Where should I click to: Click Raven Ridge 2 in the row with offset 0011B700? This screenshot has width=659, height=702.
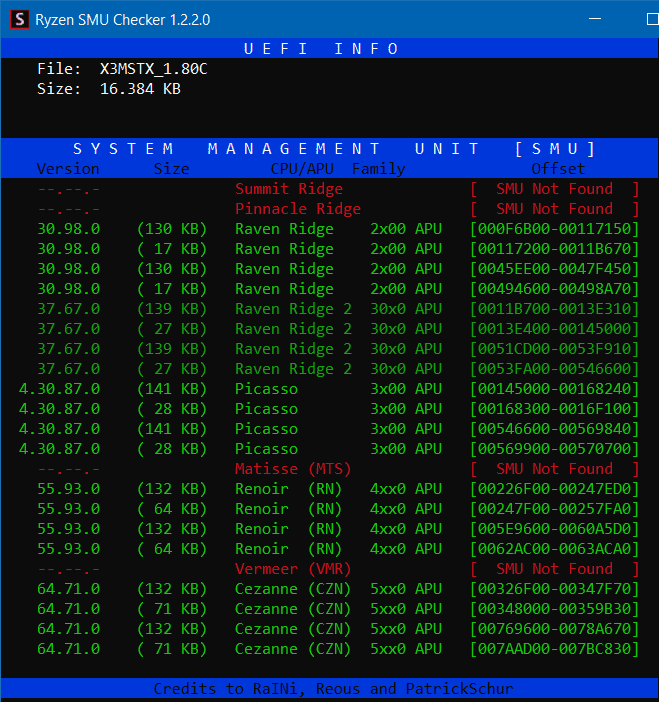coord(294,309)
